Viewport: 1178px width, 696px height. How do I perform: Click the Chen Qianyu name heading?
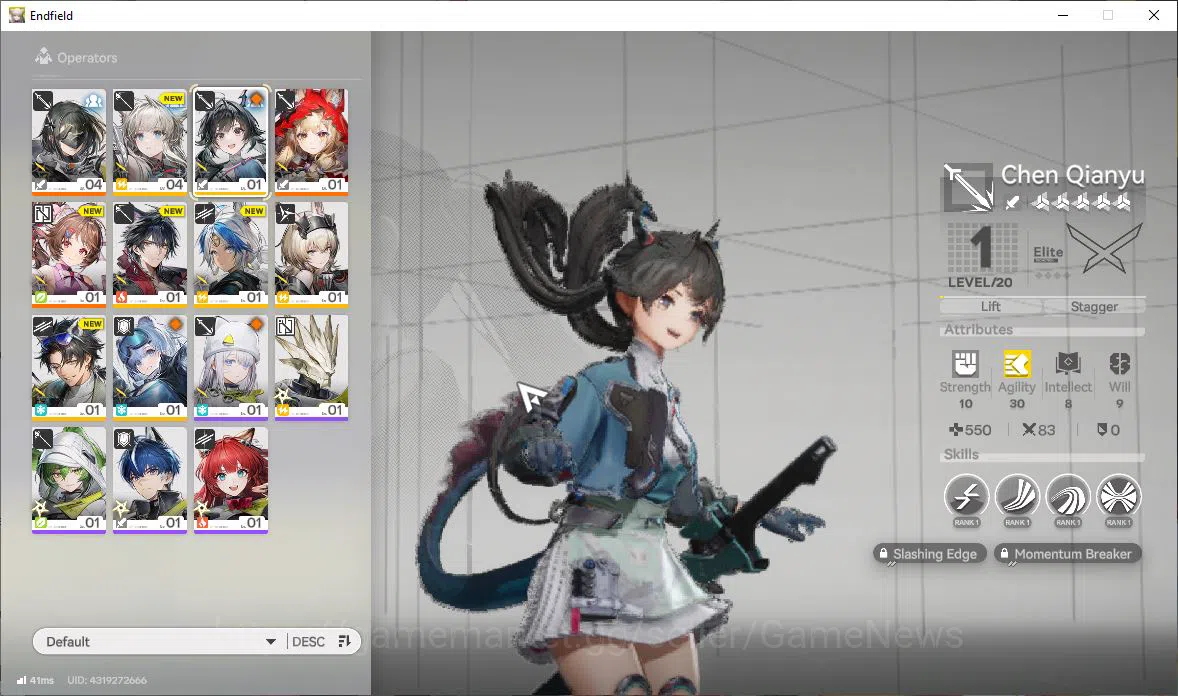[x=1073, y=175]
